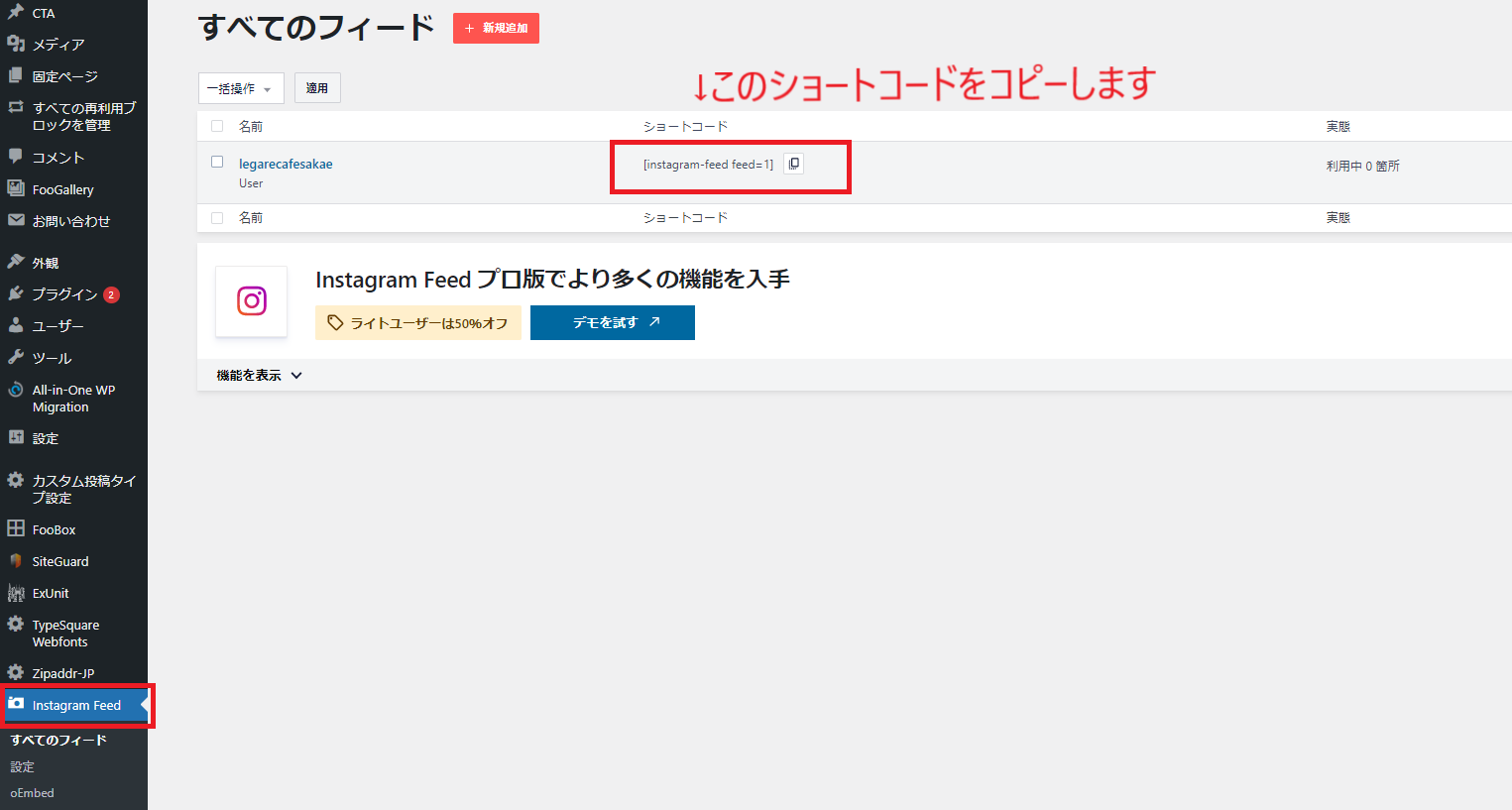Expand the 機能を表示 features section
This screenshot has width=1512, height=810.
tap(260, 375)
